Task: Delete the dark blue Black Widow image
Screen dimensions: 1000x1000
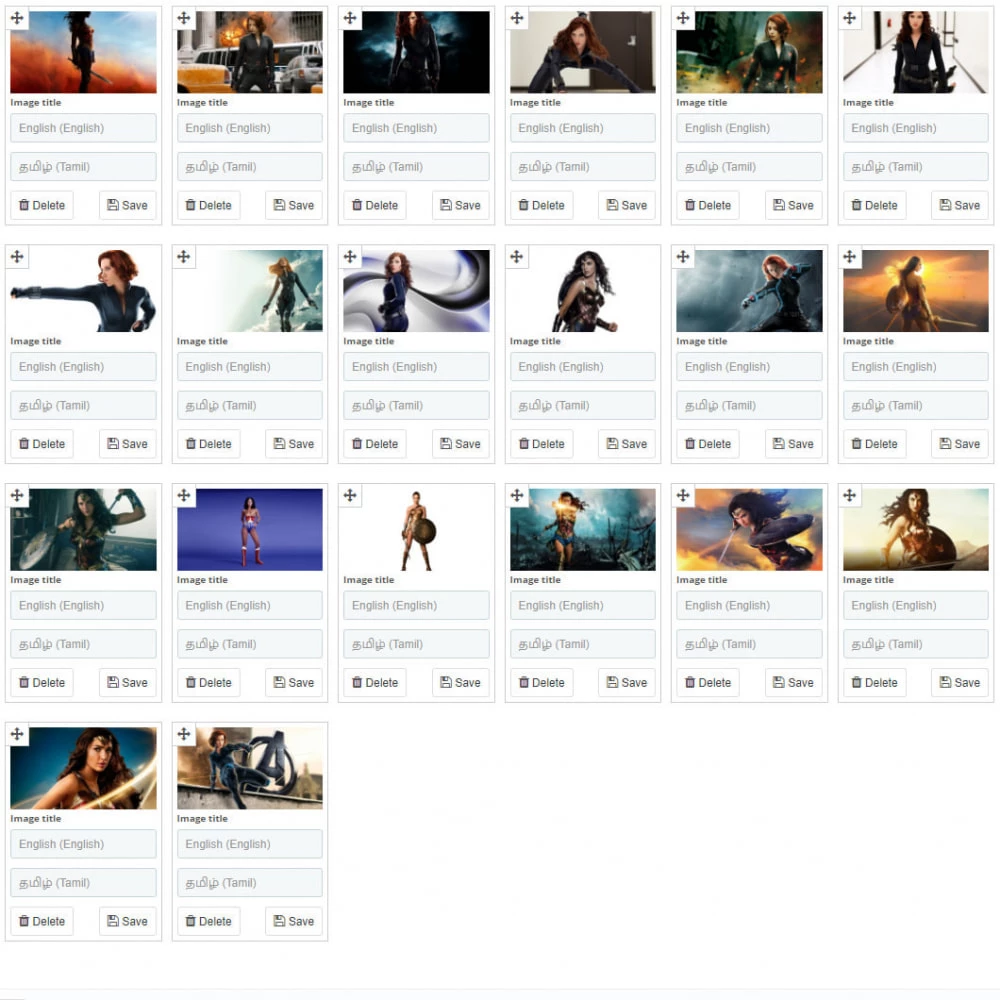Action: click(375, 205)
